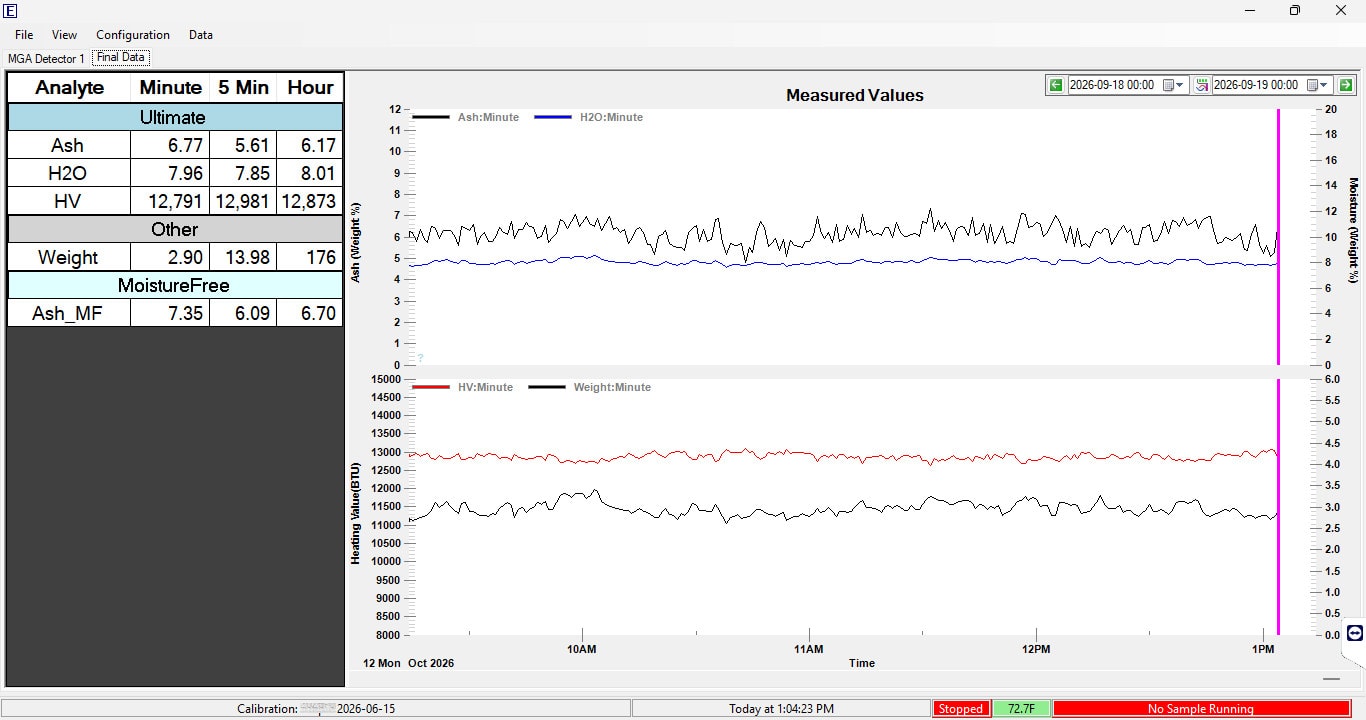Viewport: 1366px width, 720px height.
Task: Open the Data menu
Action: coord(201,34)
